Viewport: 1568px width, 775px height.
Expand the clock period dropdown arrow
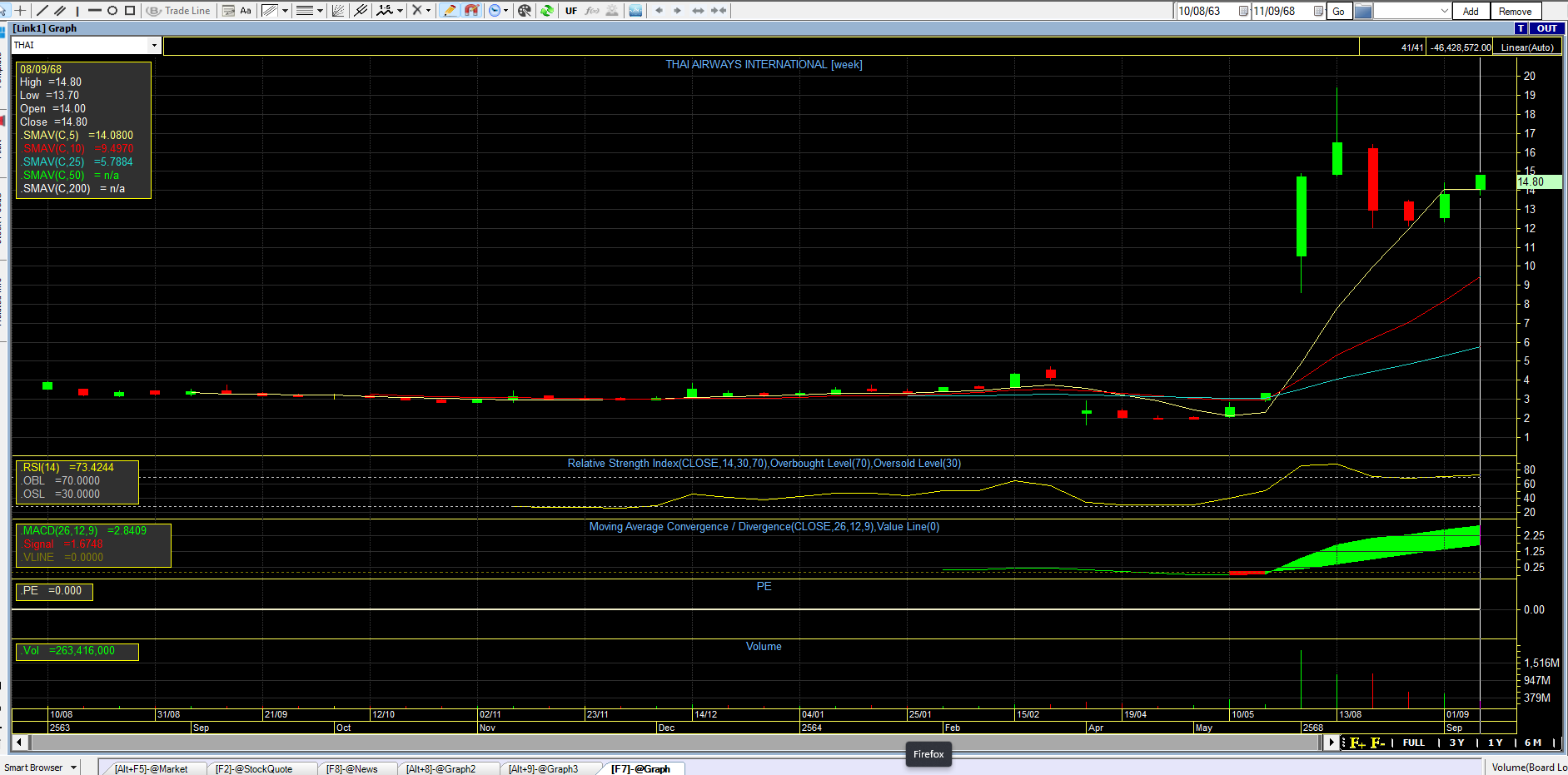pyautogui.click(x=506, y=11)
